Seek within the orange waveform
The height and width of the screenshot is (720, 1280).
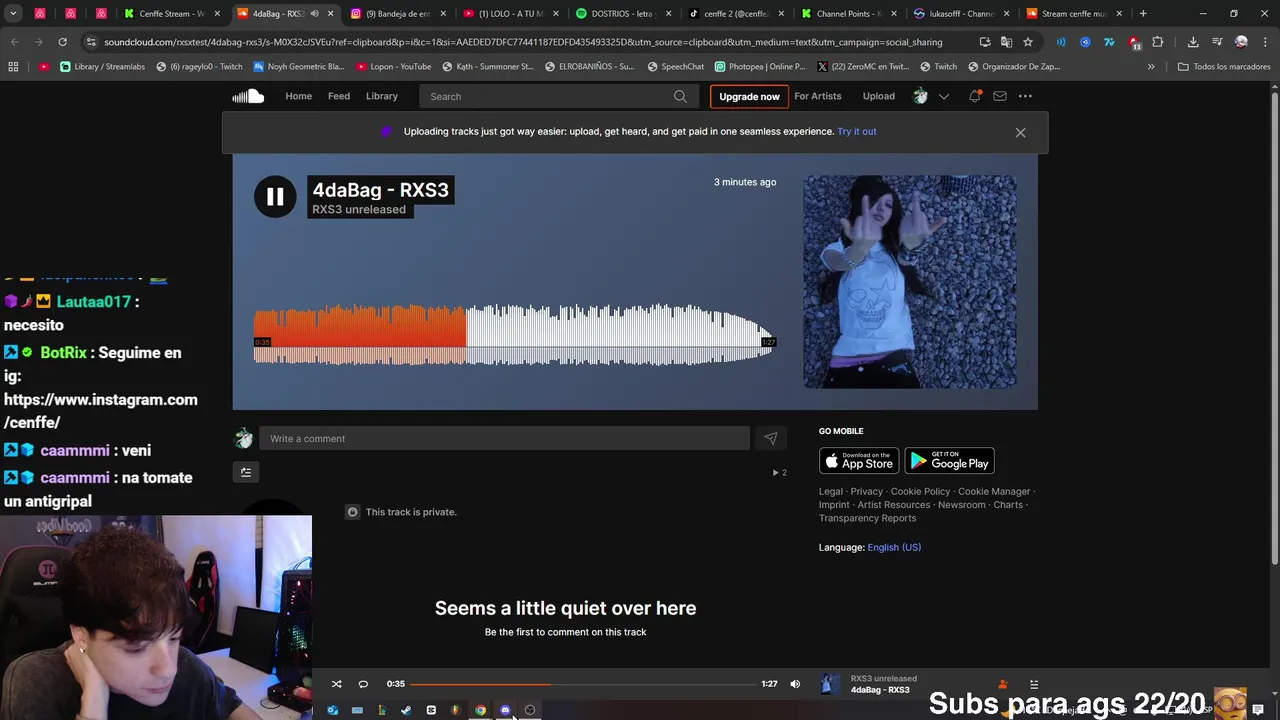coord(360,335)
